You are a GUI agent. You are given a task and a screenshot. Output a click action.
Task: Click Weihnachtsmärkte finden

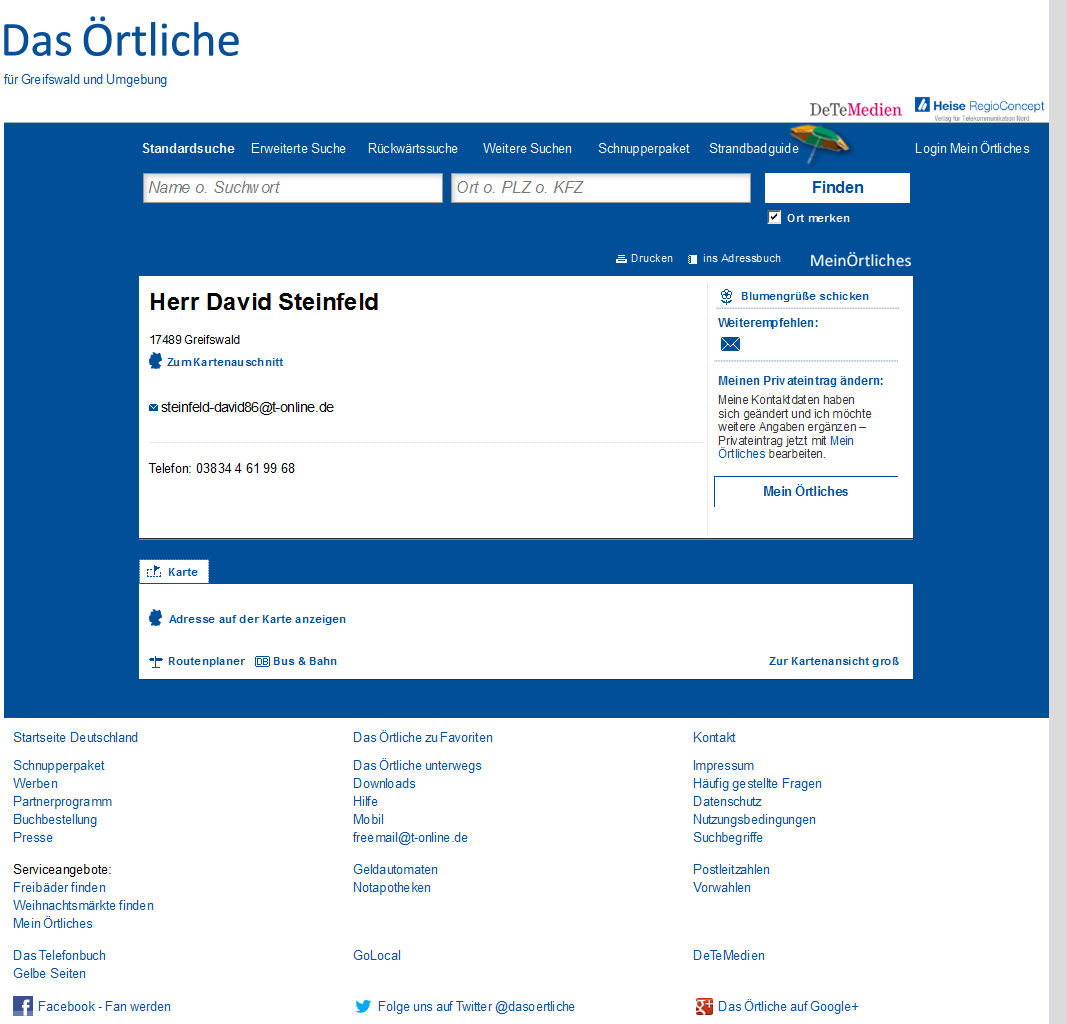pos(84,906)
